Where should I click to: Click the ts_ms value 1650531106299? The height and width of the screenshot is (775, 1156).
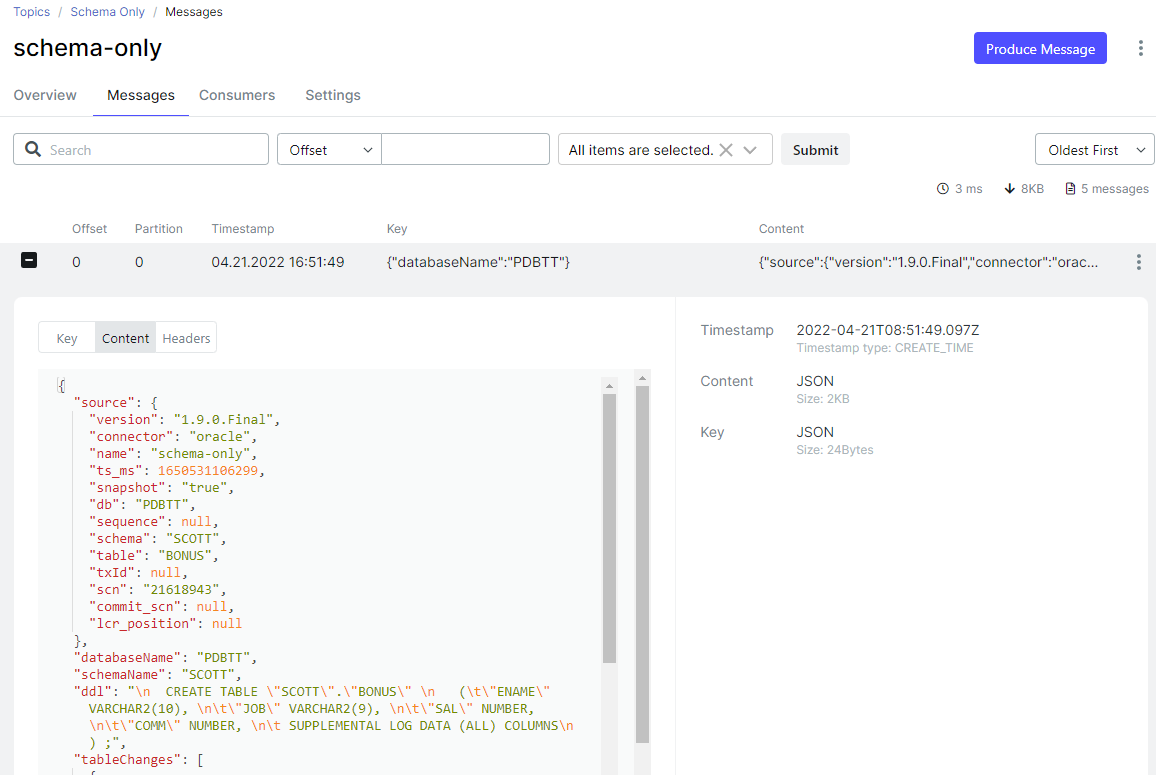pos(208,470)
